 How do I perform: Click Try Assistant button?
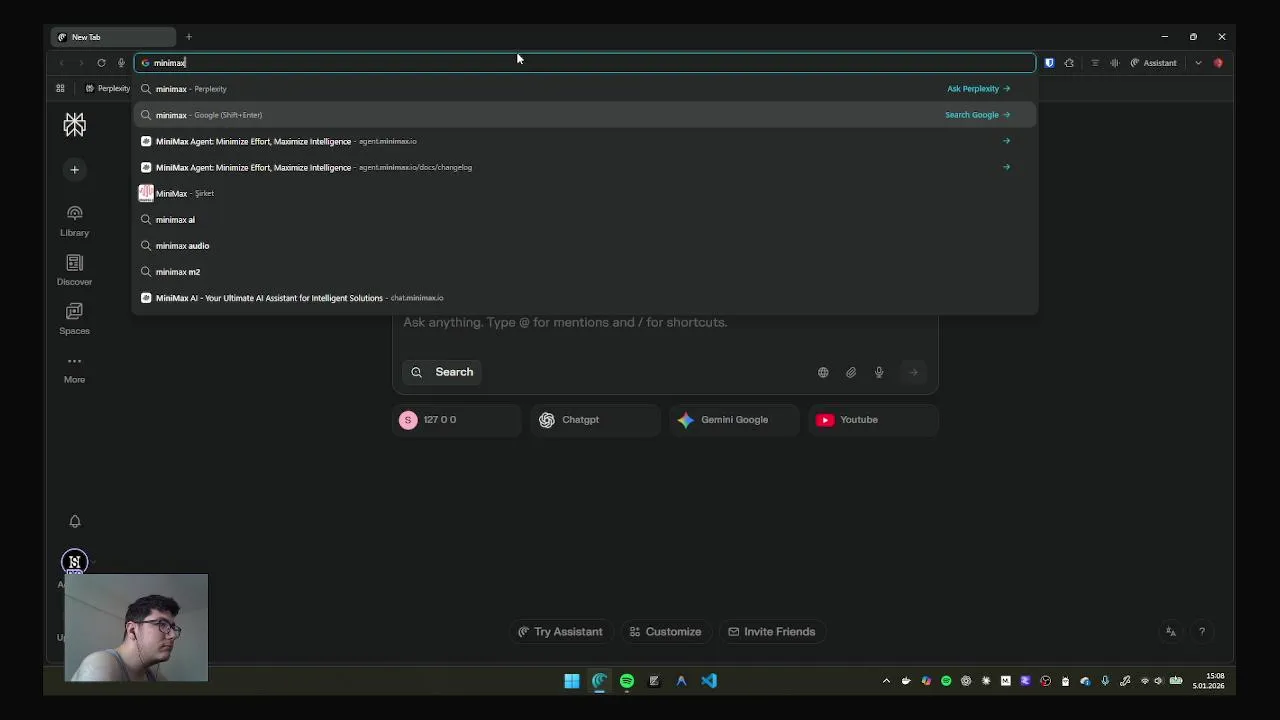coord(560,632)
